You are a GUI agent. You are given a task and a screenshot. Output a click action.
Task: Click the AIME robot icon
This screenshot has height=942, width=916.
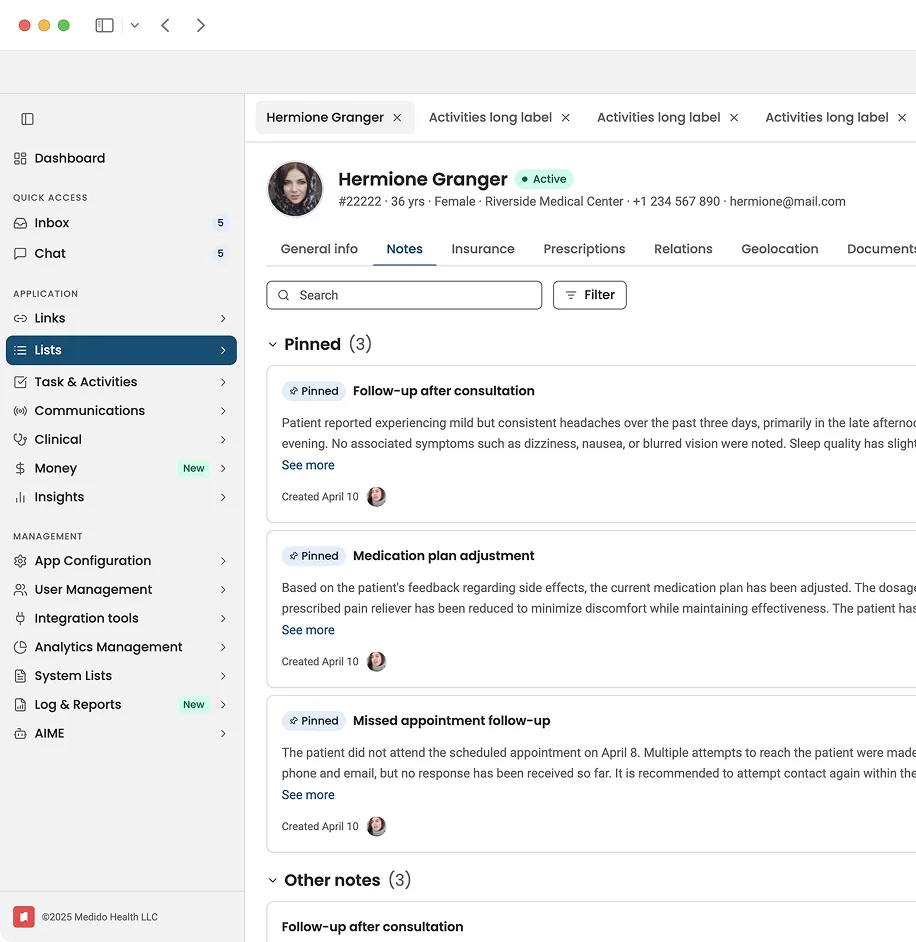[x=20, y=734]
